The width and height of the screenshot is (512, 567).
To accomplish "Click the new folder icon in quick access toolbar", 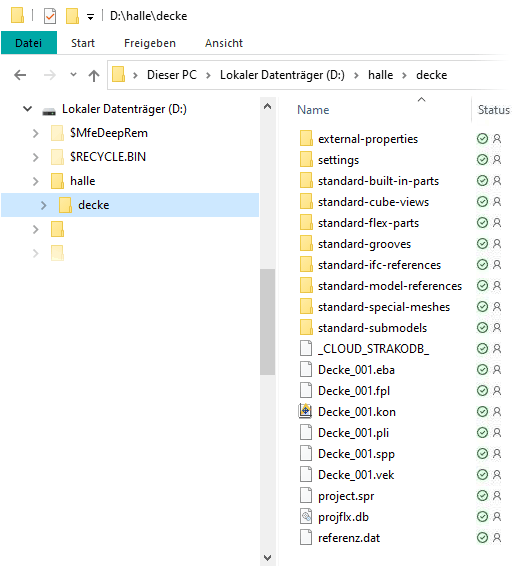I will coord(72,16).
